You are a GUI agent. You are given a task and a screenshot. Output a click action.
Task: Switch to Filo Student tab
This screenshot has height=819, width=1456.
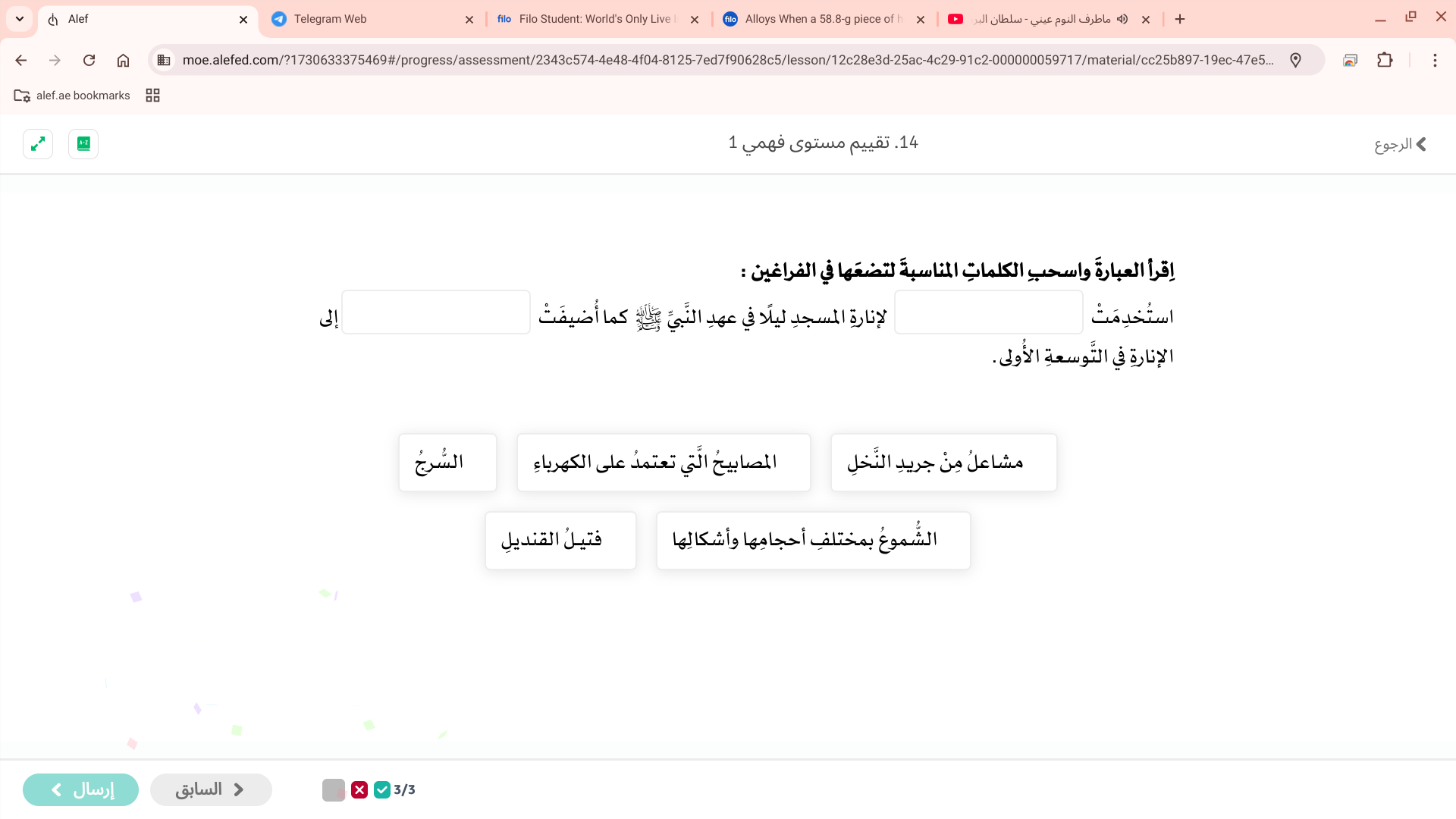tap(595, 19)
